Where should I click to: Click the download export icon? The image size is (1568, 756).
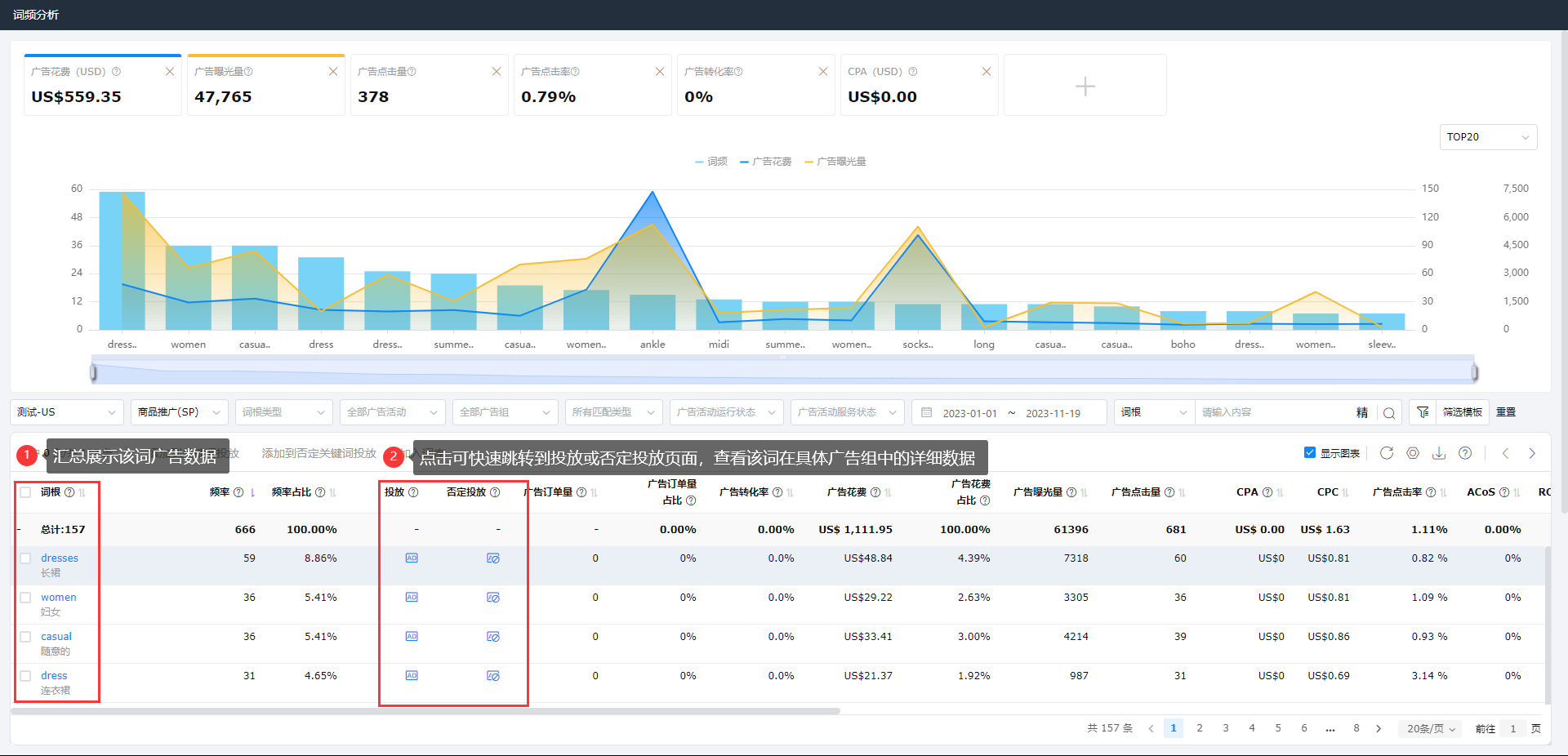1439,453
